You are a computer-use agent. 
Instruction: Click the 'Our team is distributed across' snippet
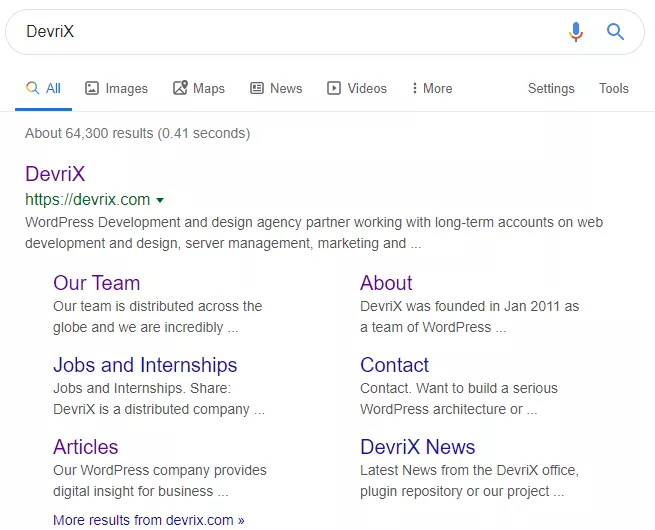pos(157,317)
